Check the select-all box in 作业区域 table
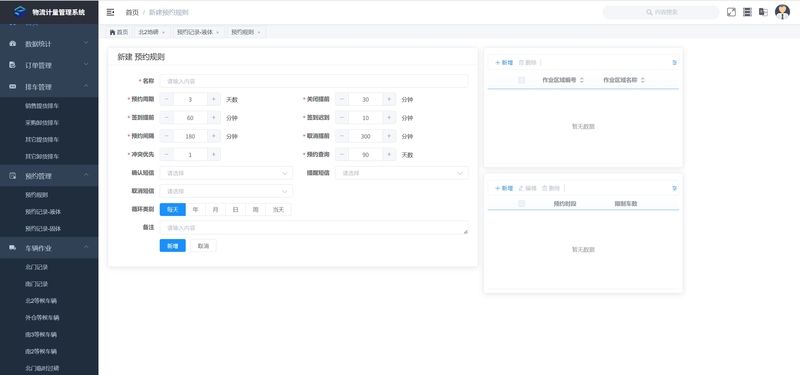 click(521, 80)
